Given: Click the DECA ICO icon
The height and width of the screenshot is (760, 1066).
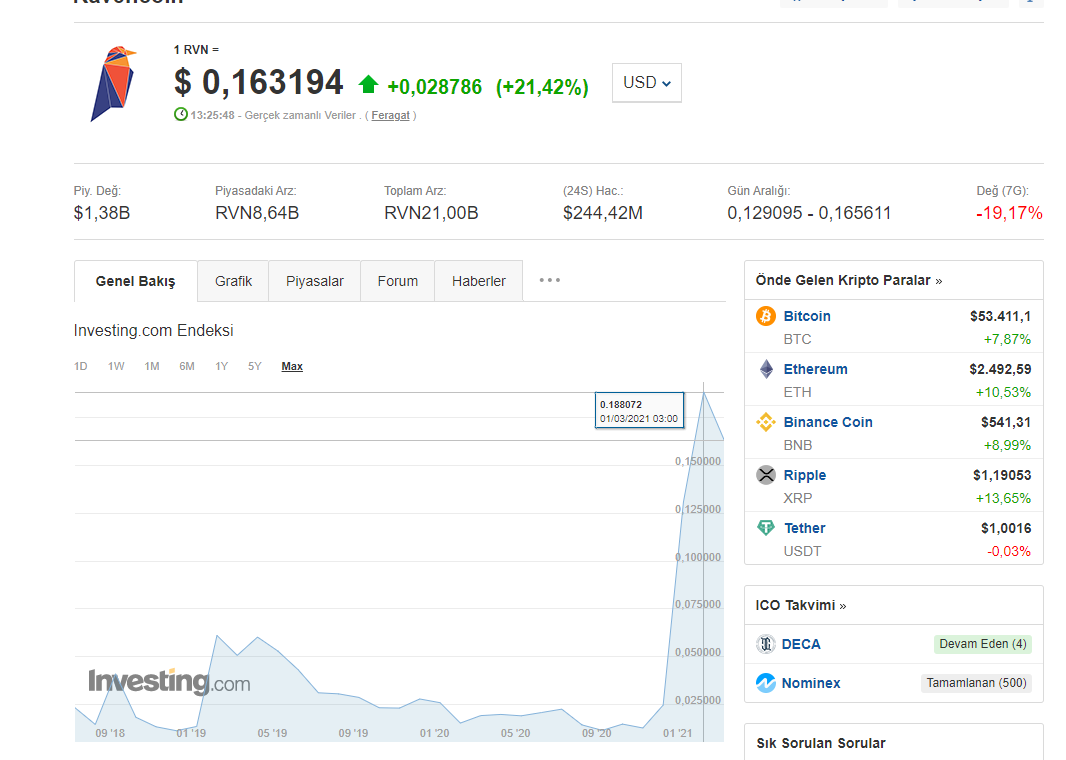Looking at the screenshot, I should point(766,644).
